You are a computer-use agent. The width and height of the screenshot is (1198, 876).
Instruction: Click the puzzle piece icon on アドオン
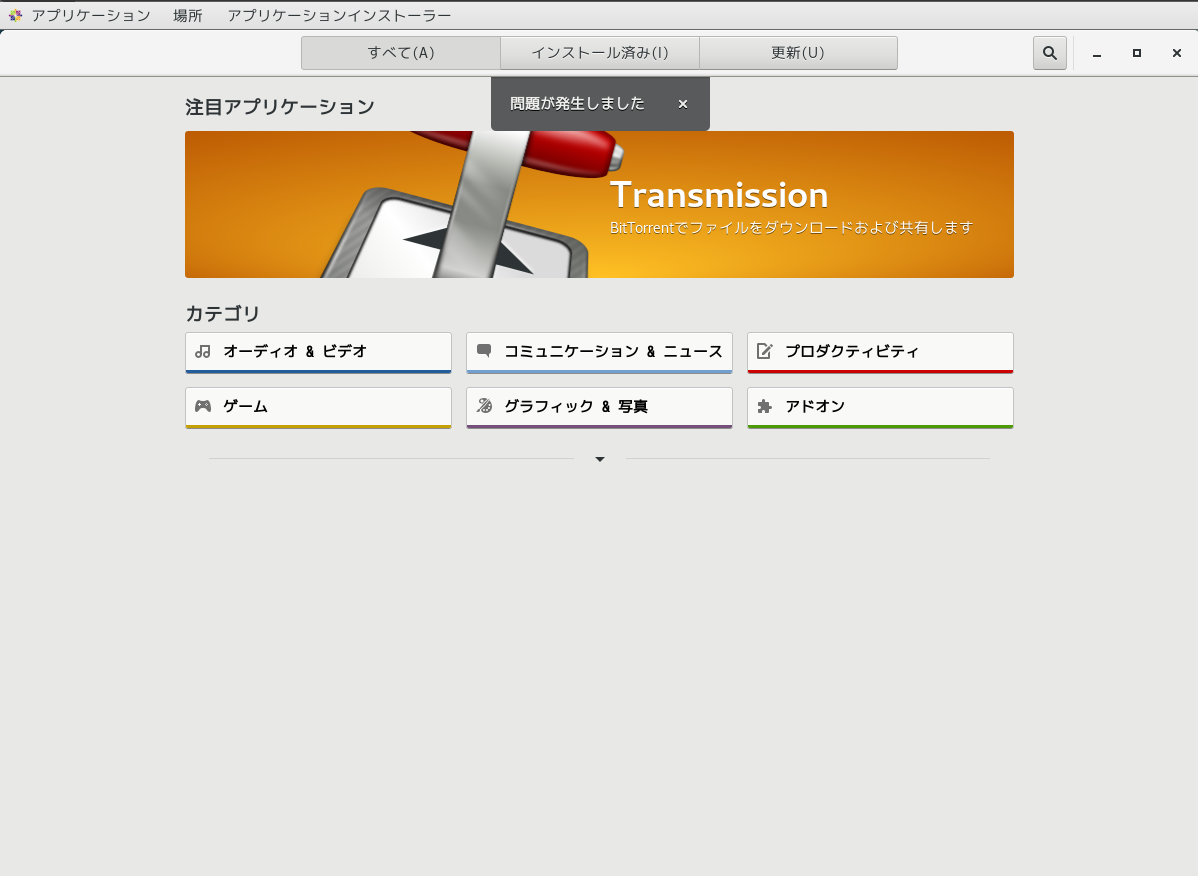coord(766,406)
